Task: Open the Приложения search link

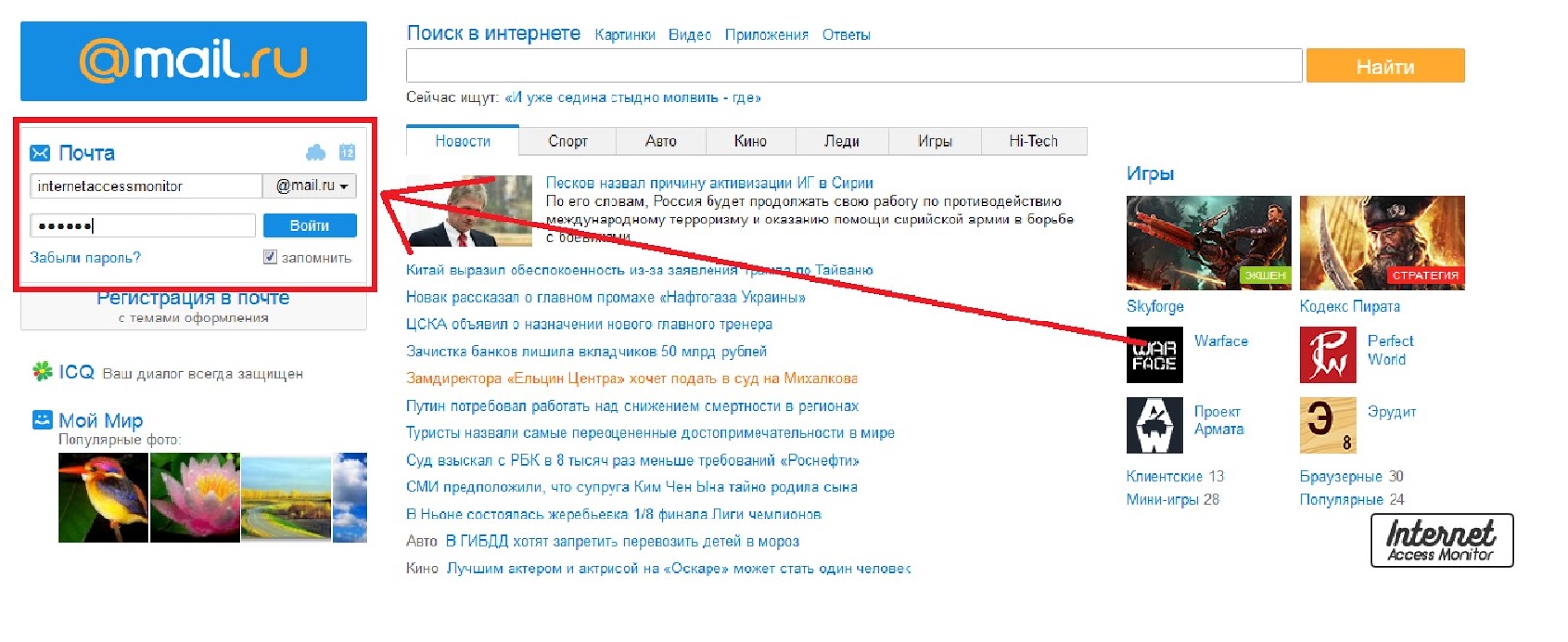Action: point(767,35)
